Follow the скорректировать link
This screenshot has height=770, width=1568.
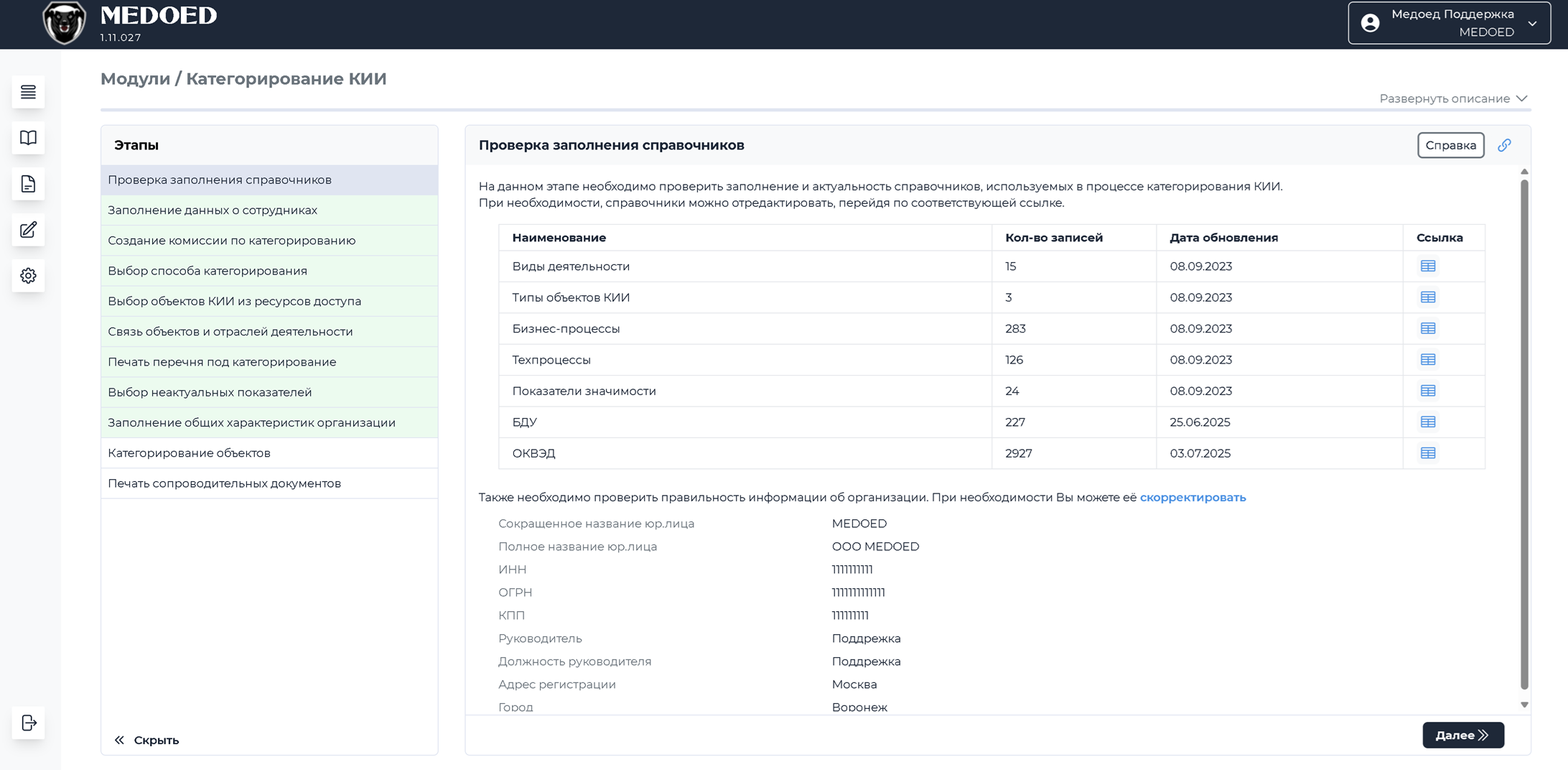coord(1193,497)
